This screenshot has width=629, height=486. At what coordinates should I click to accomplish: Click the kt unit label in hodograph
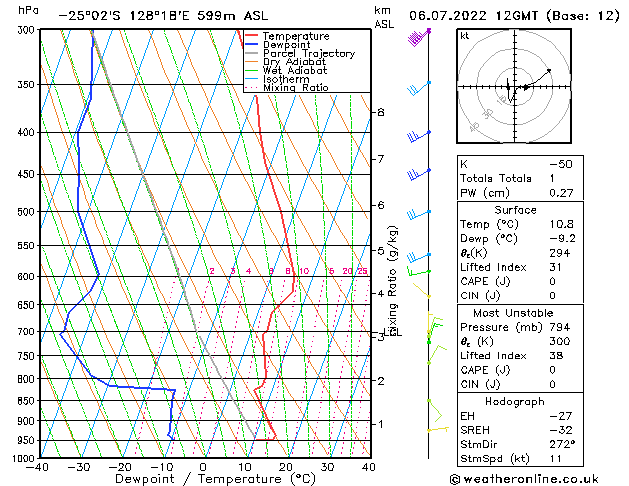click(465, 36)
